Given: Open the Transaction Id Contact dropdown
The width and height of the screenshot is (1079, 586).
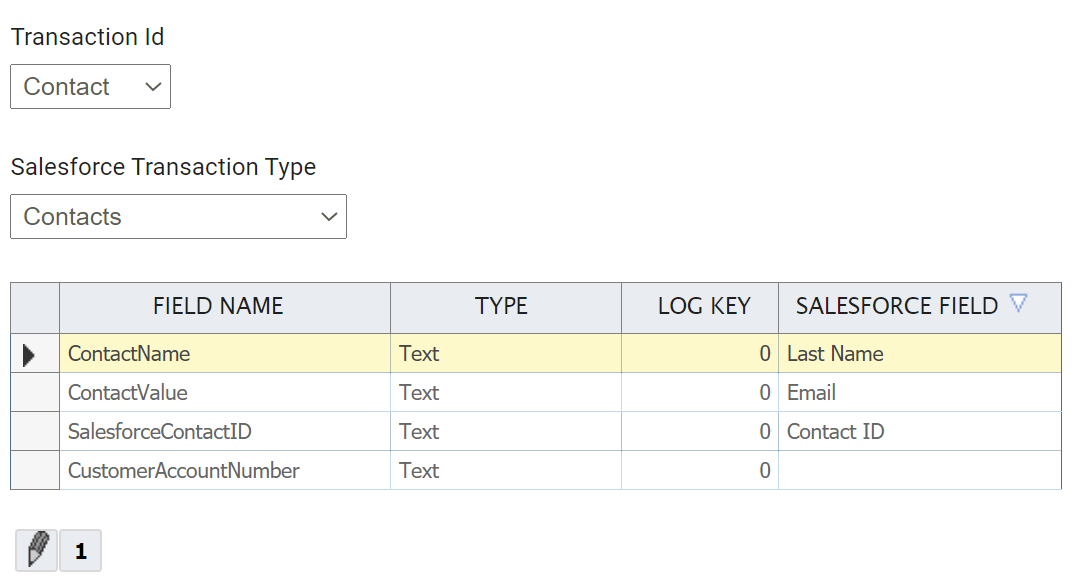Looking at the screenshot, I should 90,87.
